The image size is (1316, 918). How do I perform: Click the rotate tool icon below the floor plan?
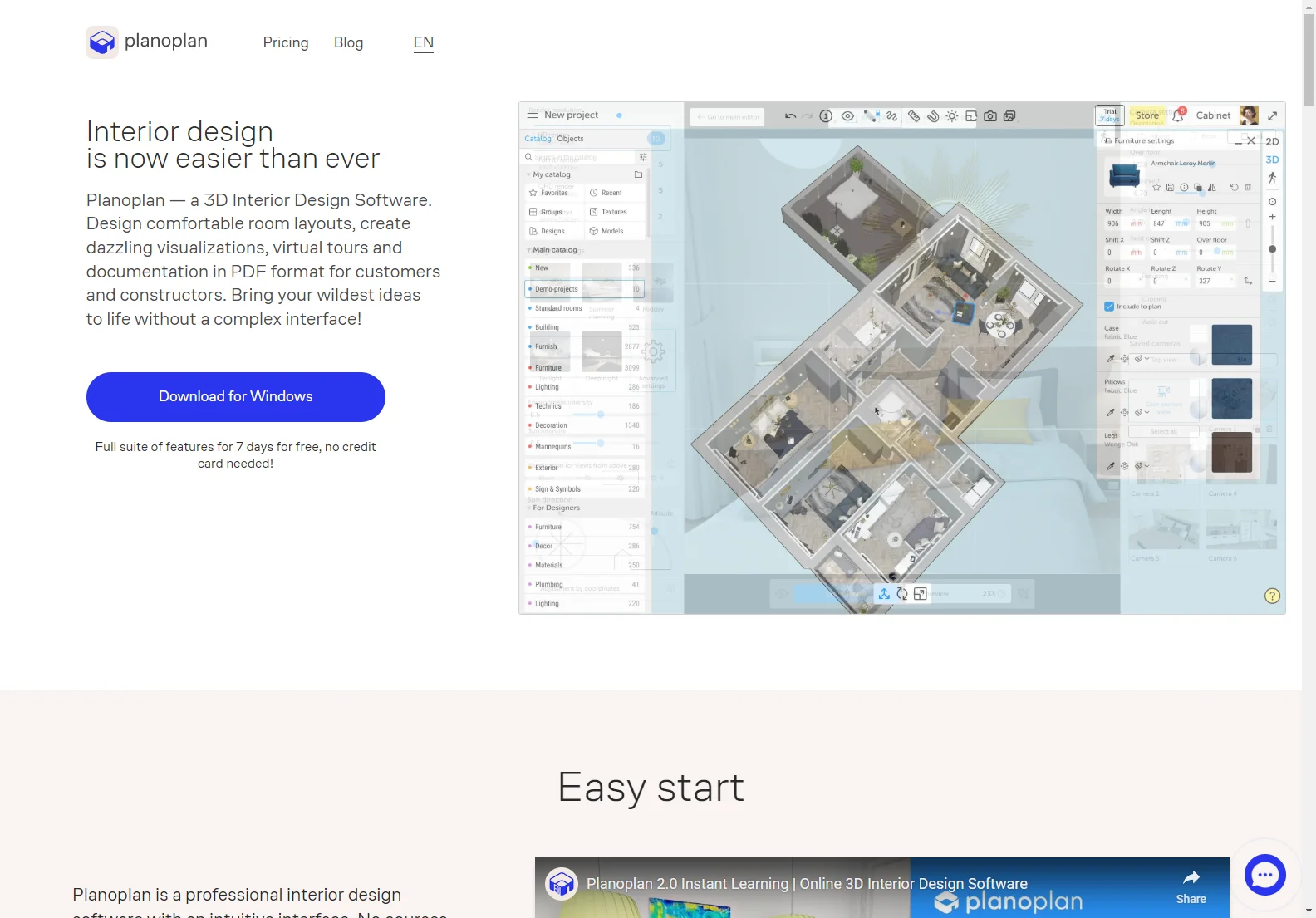point(902,594)
